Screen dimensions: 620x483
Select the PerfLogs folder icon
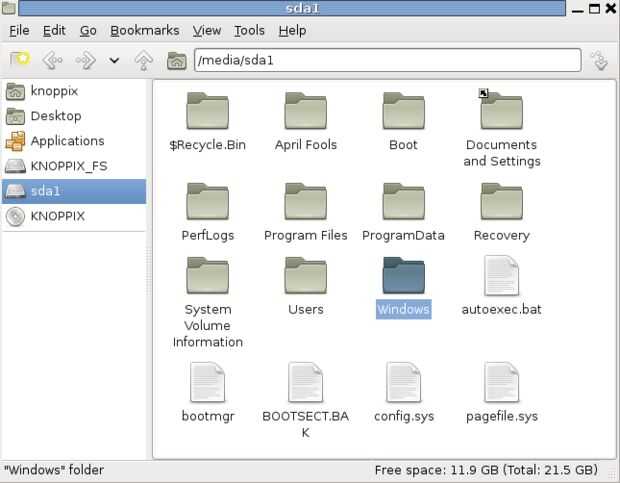(208, 202)
